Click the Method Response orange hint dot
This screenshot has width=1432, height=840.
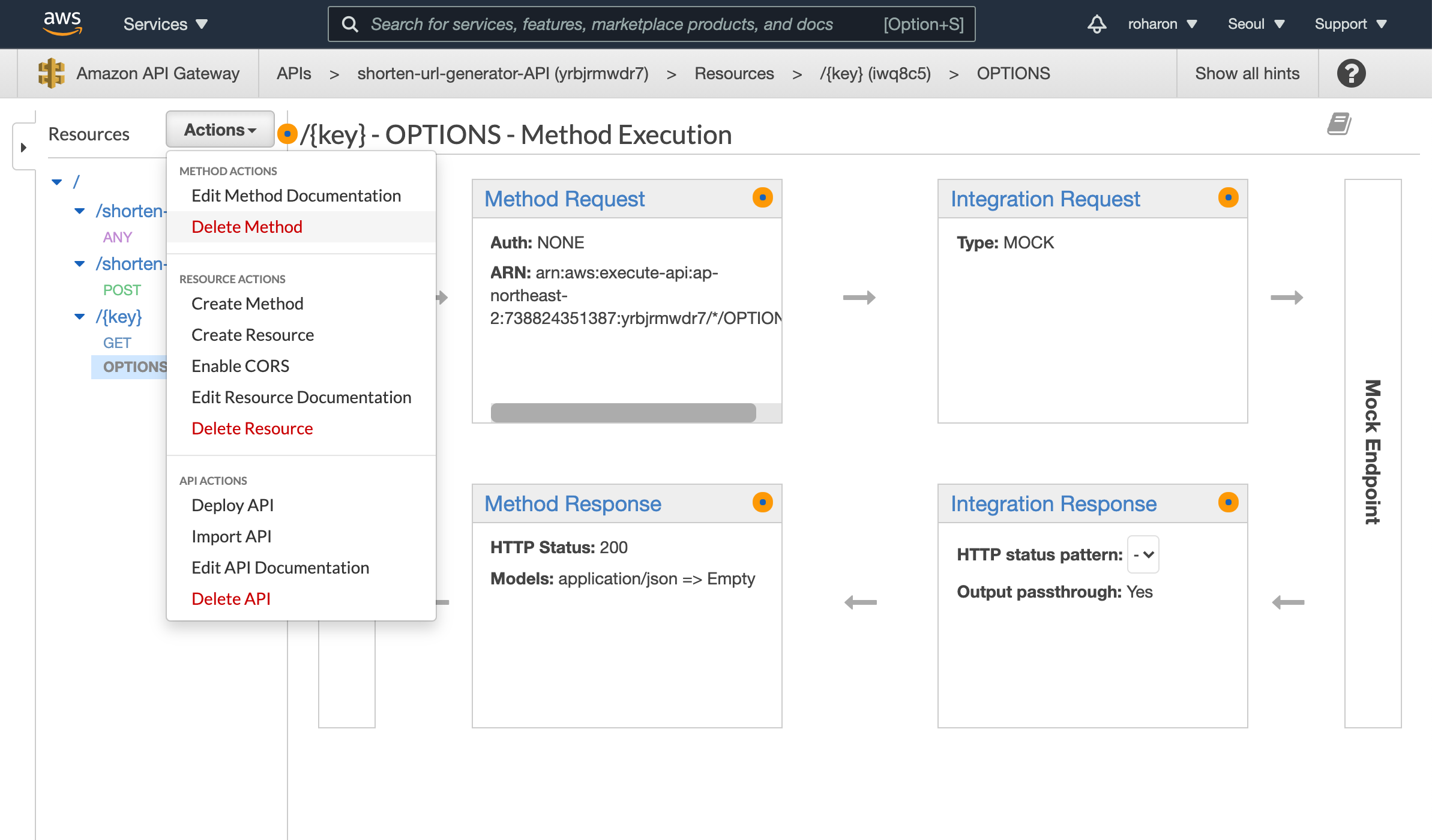[762, 502]
